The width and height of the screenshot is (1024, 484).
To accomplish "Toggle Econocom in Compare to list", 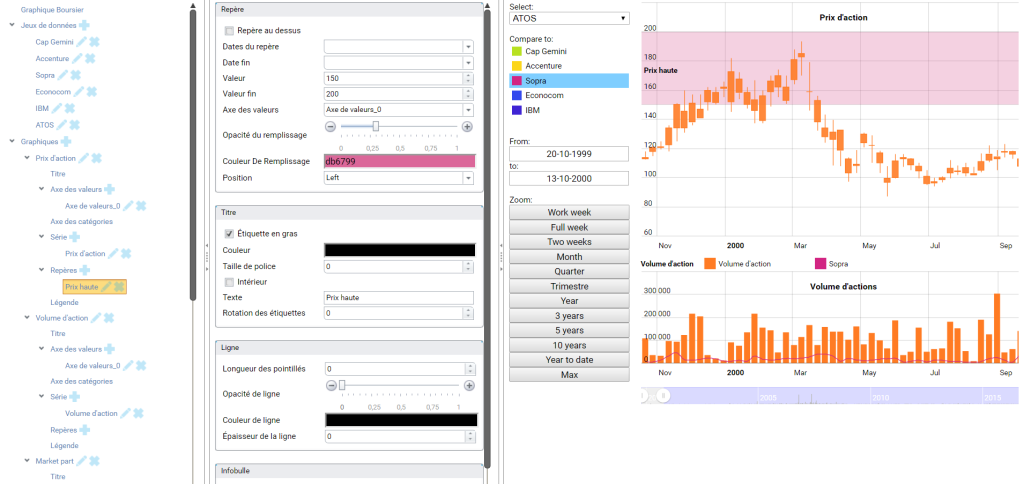I will point(569,95).
